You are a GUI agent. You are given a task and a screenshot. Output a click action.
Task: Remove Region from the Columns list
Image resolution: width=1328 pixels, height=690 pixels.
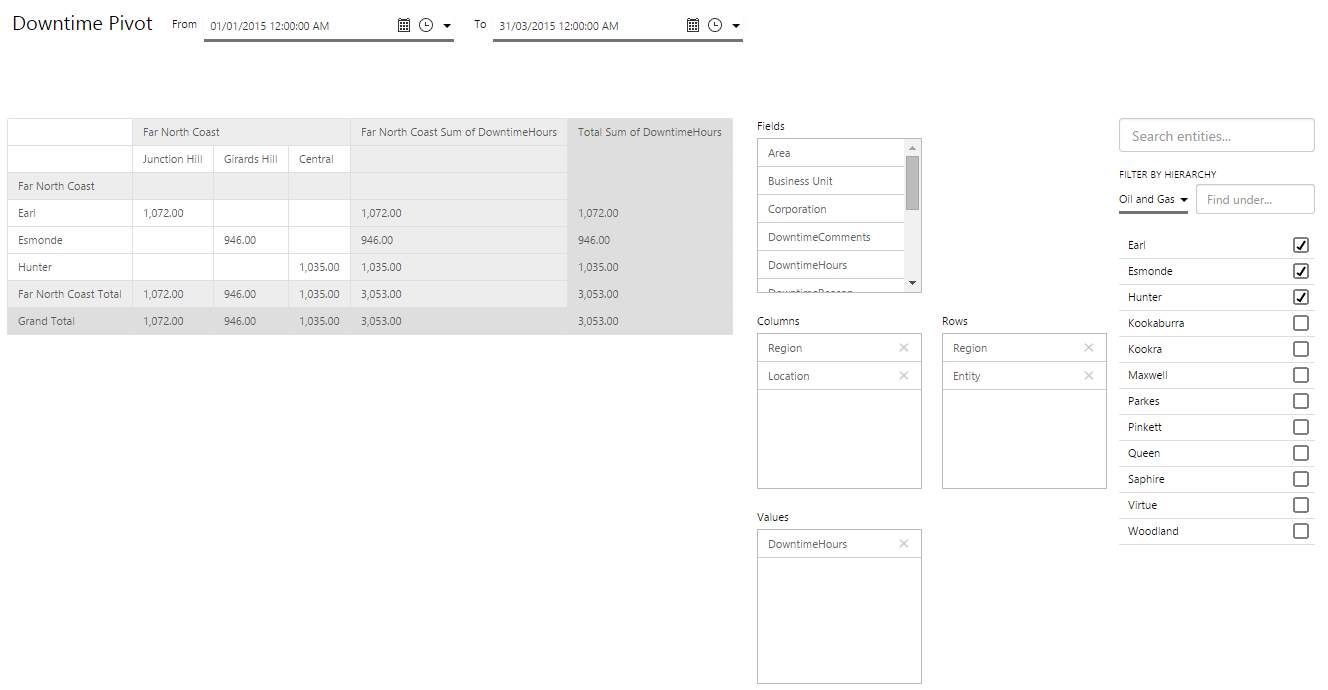point(904,348)
